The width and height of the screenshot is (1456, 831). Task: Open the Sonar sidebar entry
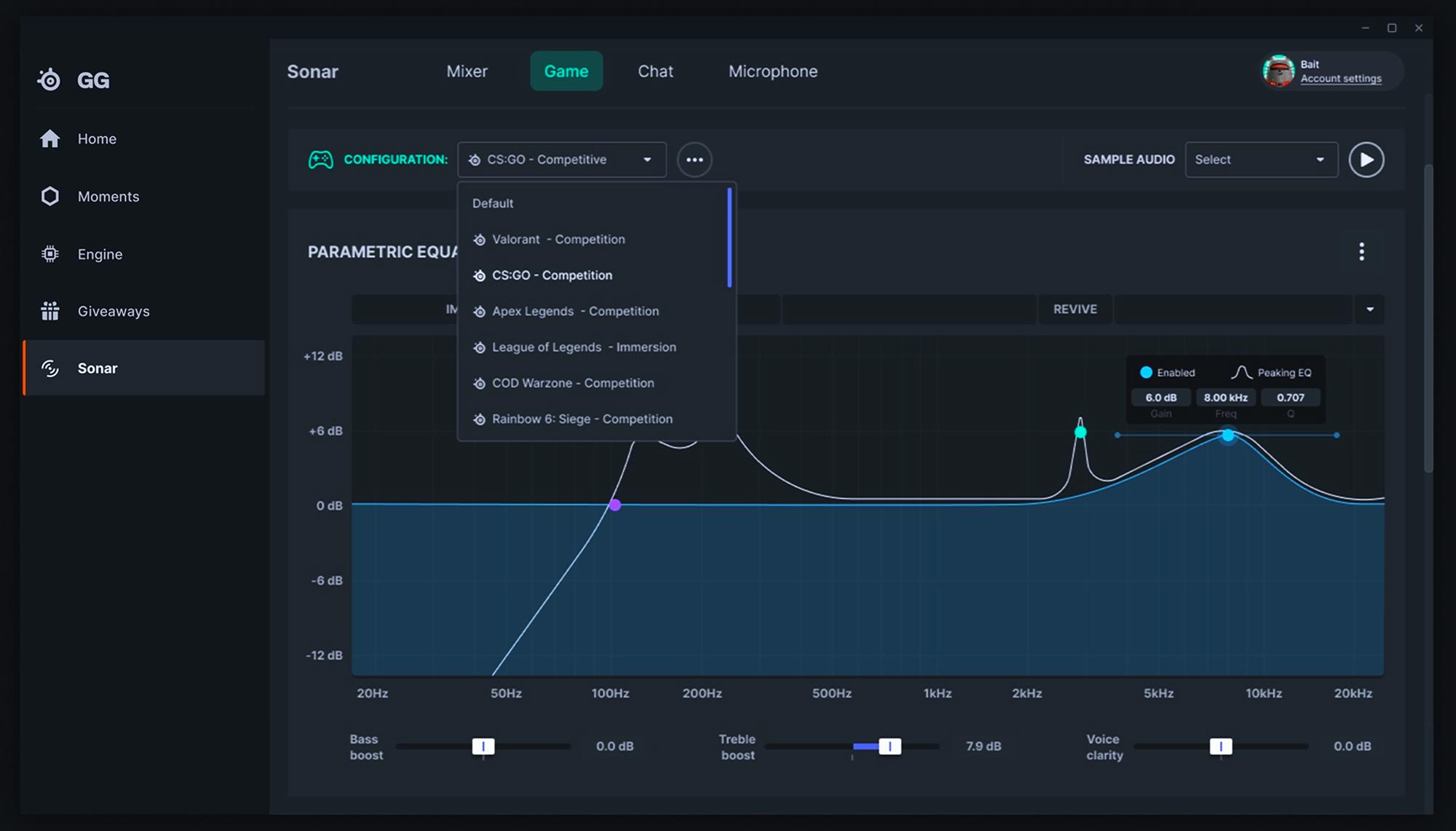click(144, 368)
